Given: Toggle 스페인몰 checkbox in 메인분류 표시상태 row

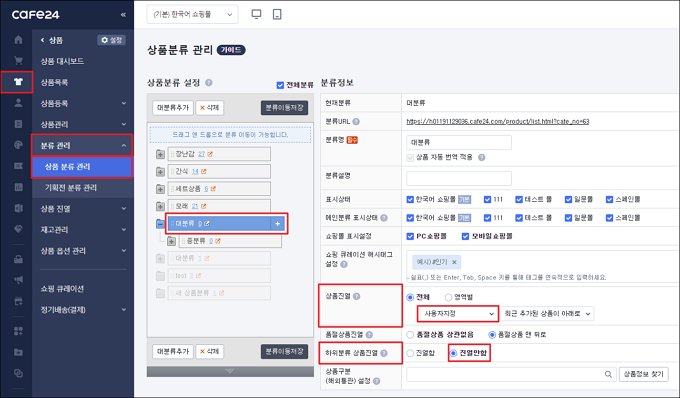Looking at the screenshot, I should (x=609, y=218).
